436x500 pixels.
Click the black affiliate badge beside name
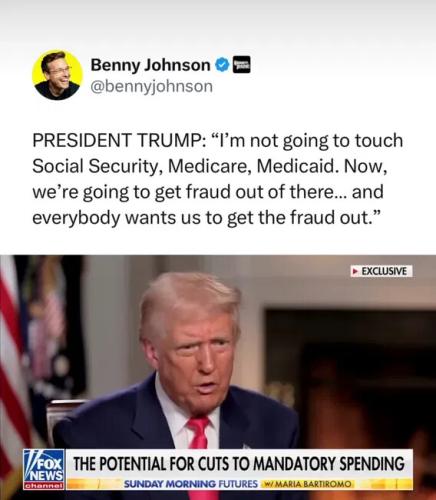click(241, 65)
